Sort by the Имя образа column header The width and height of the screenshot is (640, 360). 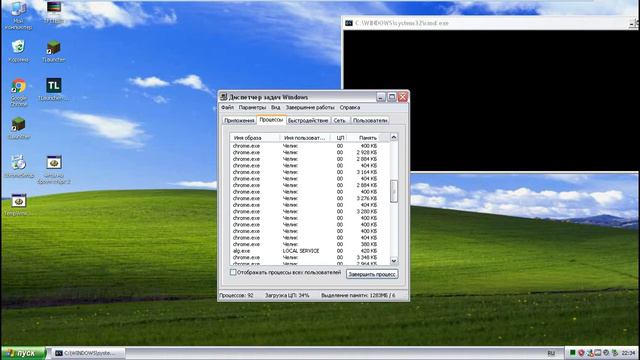click(255, 138)
